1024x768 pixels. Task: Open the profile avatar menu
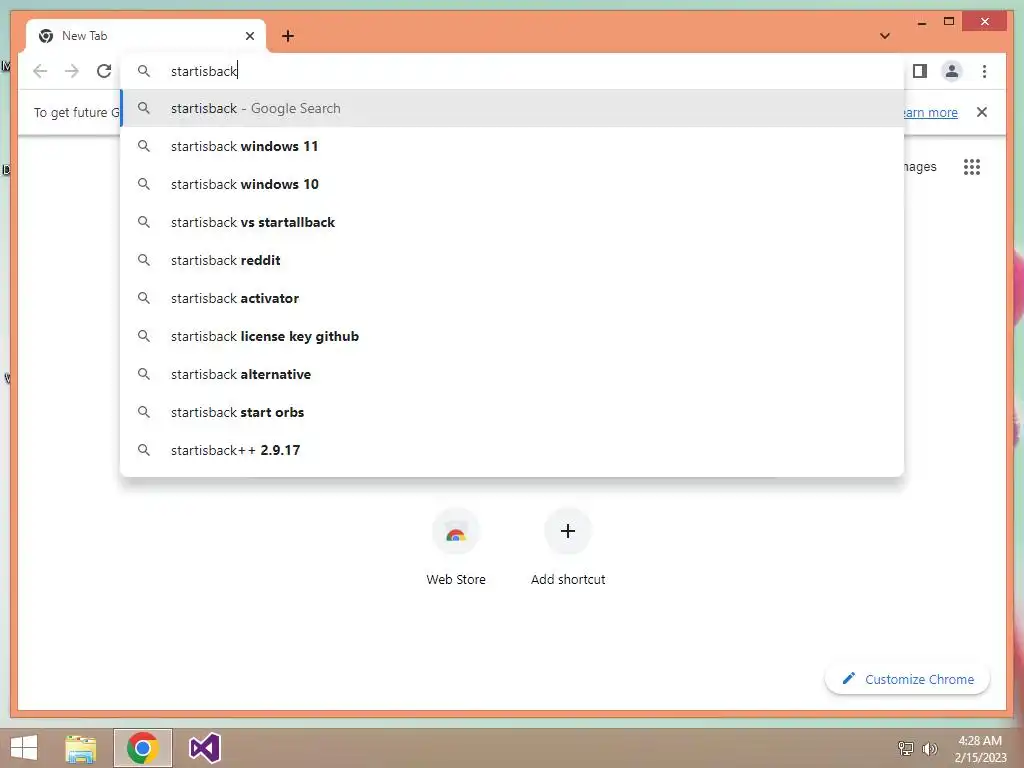click(952, 71)
